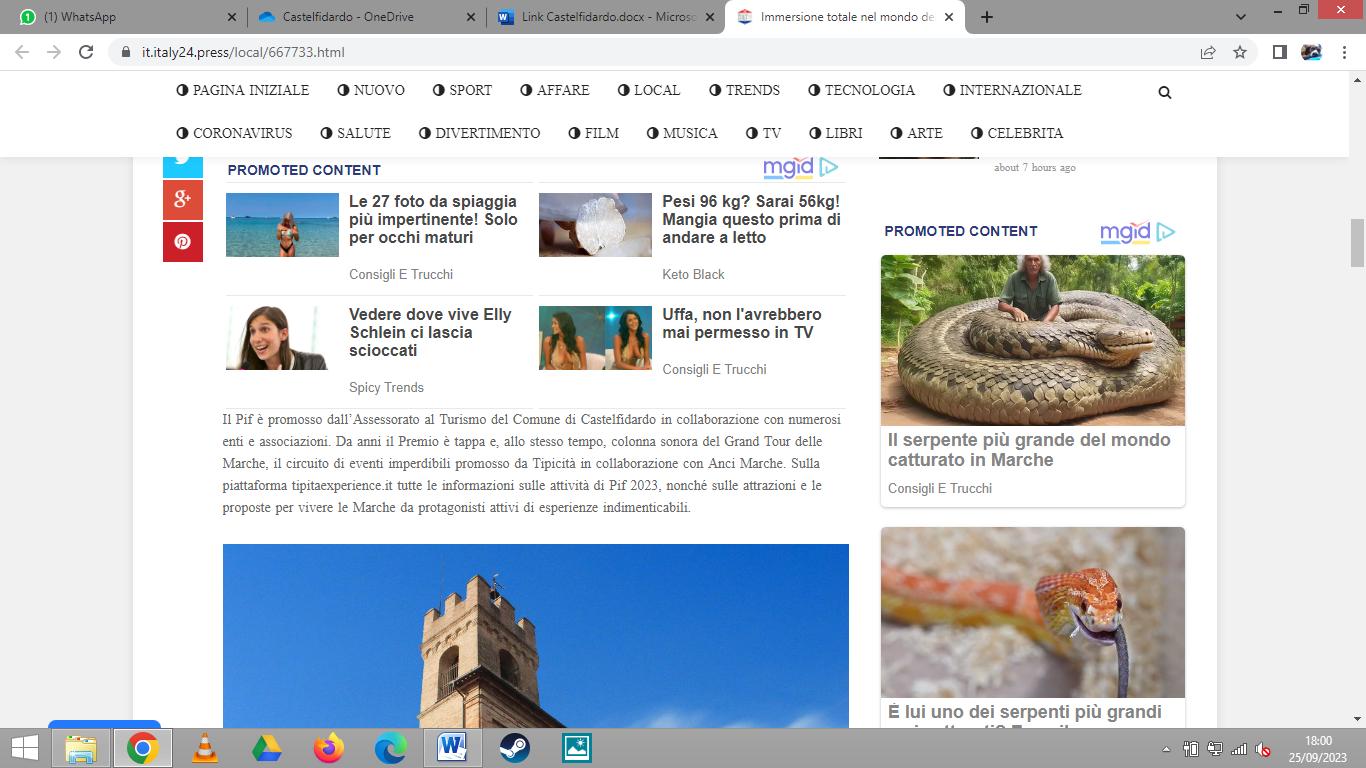Image resolution: width=1366 pixels, height=768 pixels.
Task: Reload the page in Chrome
Action: click(x=86, y=52)
